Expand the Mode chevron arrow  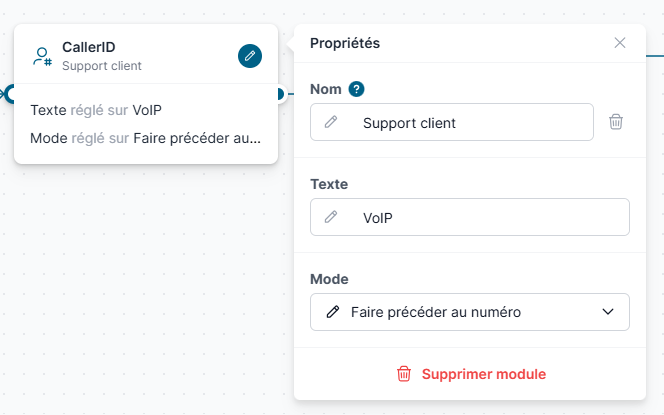(608, 312)
